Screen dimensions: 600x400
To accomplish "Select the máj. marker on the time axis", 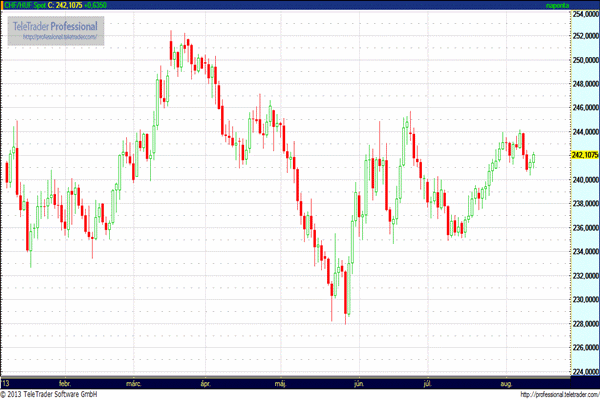I will tap(281, 383).
